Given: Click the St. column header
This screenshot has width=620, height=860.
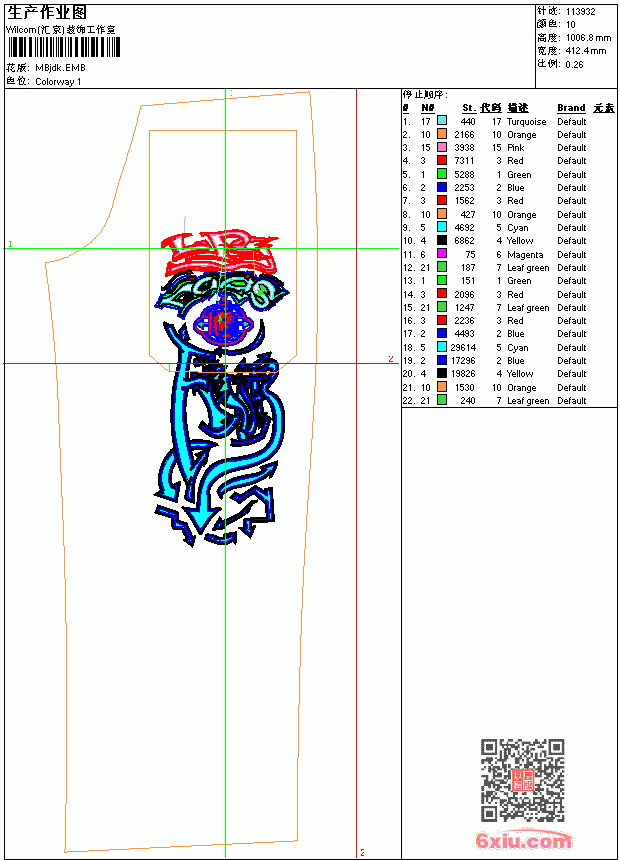Looking at the screenshot, I should (x=469, y=108).
